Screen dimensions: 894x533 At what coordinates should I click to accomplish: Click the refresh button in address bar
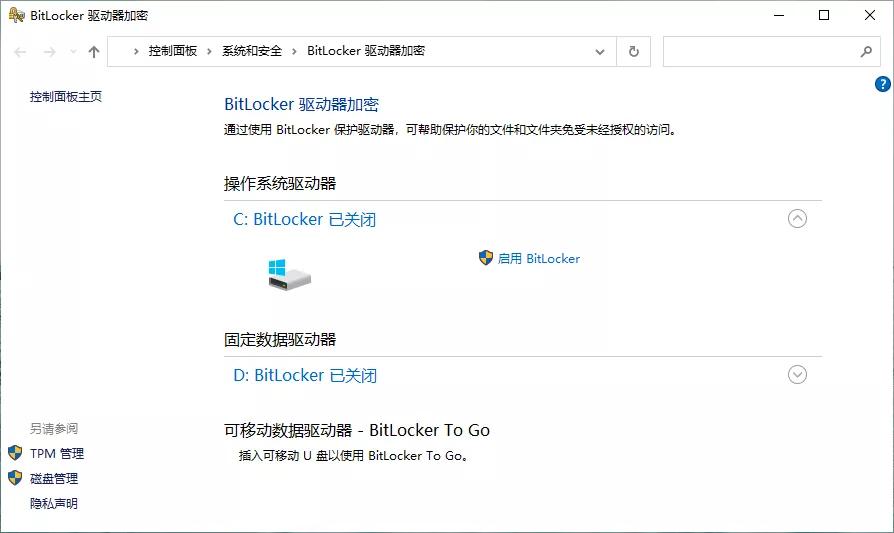633,51
